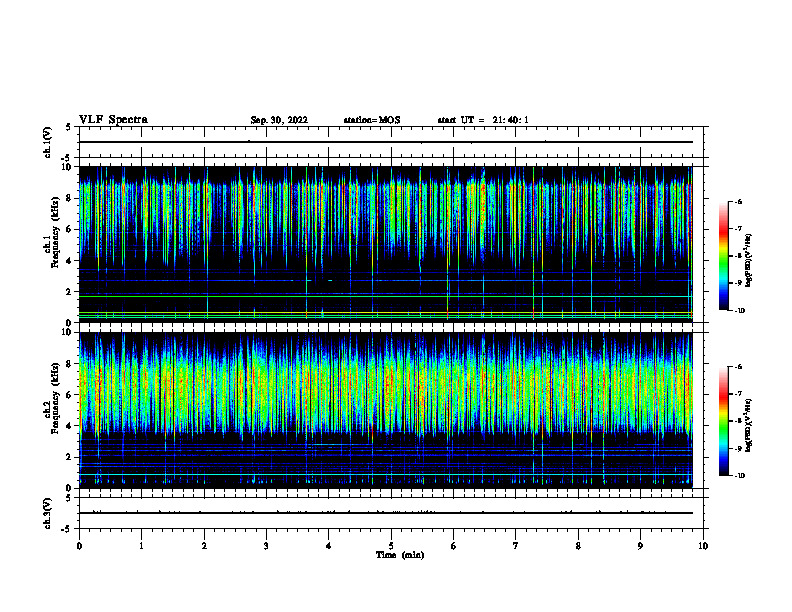Click time axis tick label "9"
This screenshot has width=792, height=612.
640,546
